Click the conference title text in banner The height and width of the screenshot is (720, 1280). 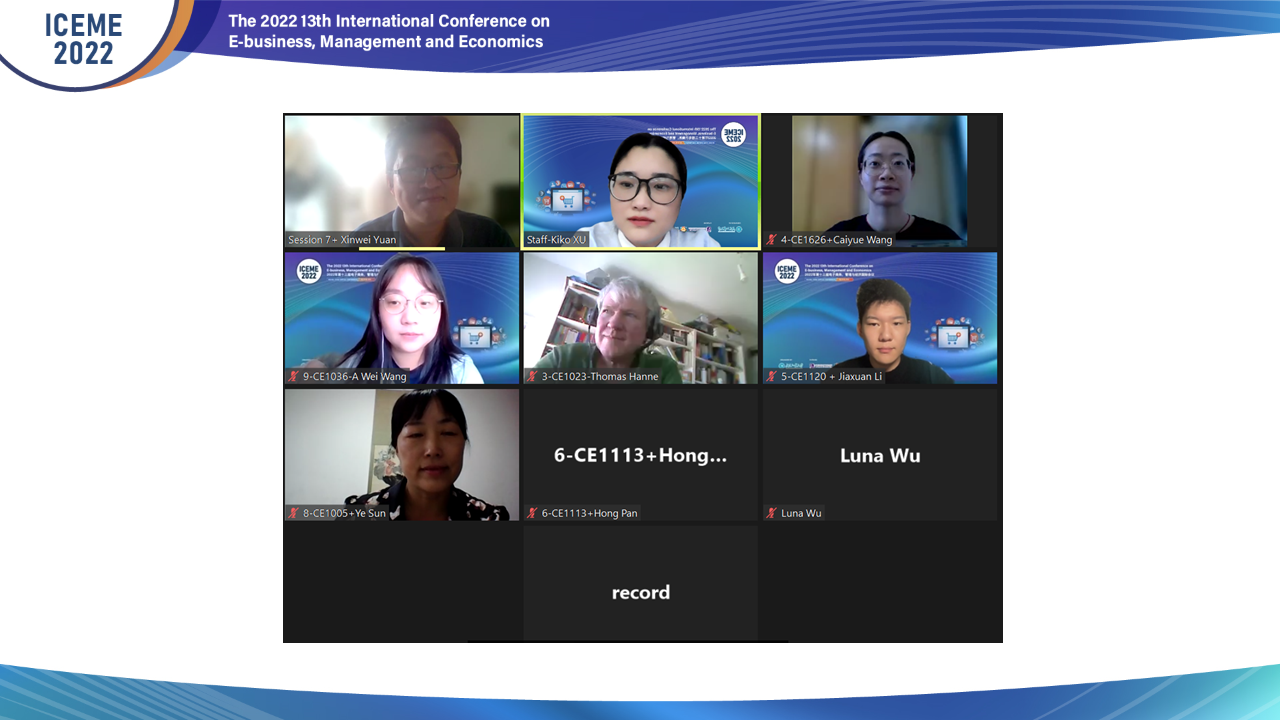coord(389,31)
